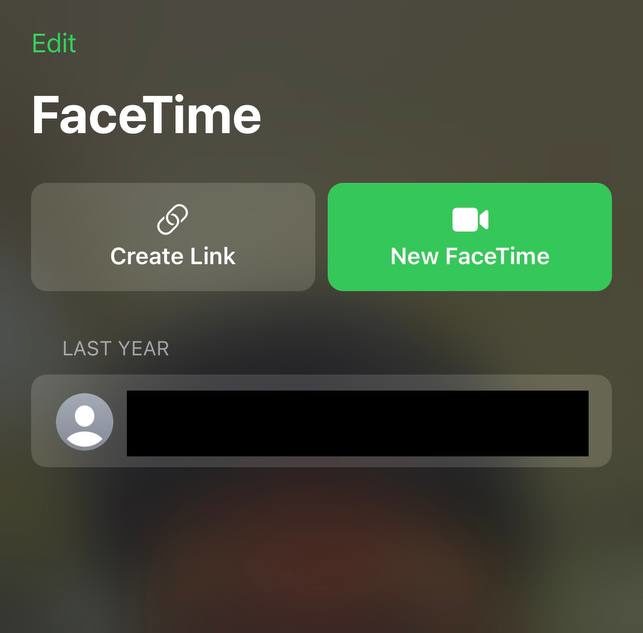Click the white video camera icon
This screenshot has width=643, height=633.
(x=470, y=220)
